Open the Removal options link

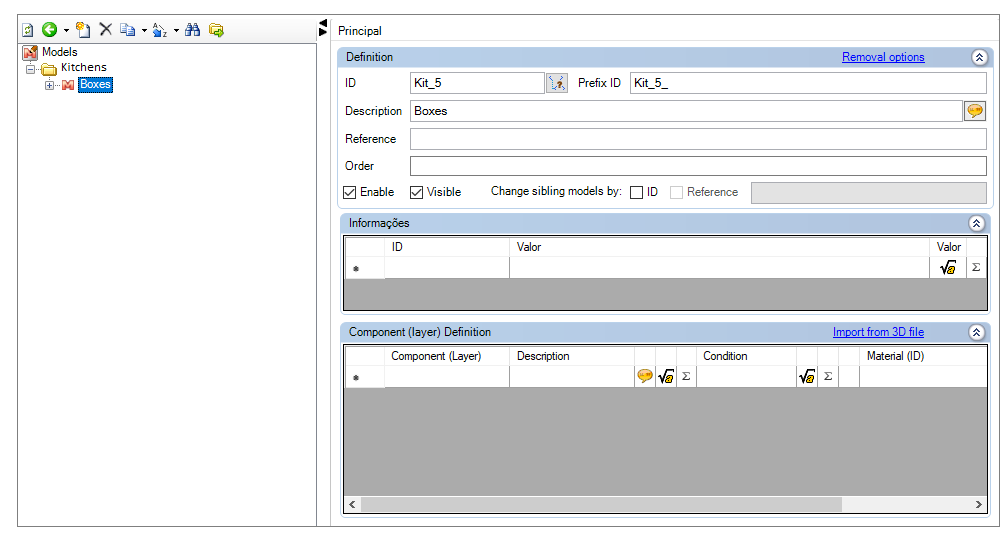883,57
